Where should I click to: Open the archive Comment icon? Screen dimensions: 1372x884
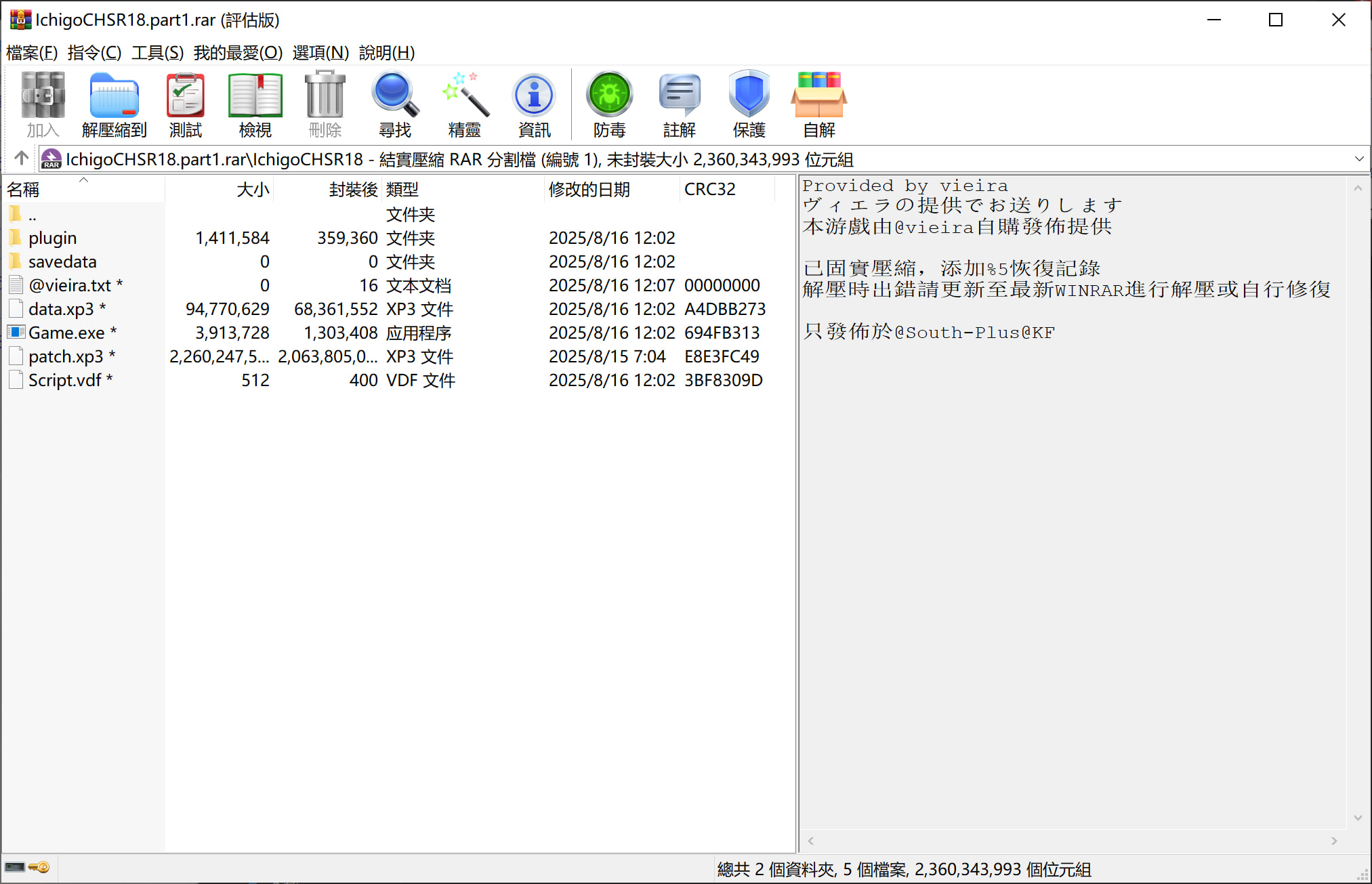pos(679,104)
